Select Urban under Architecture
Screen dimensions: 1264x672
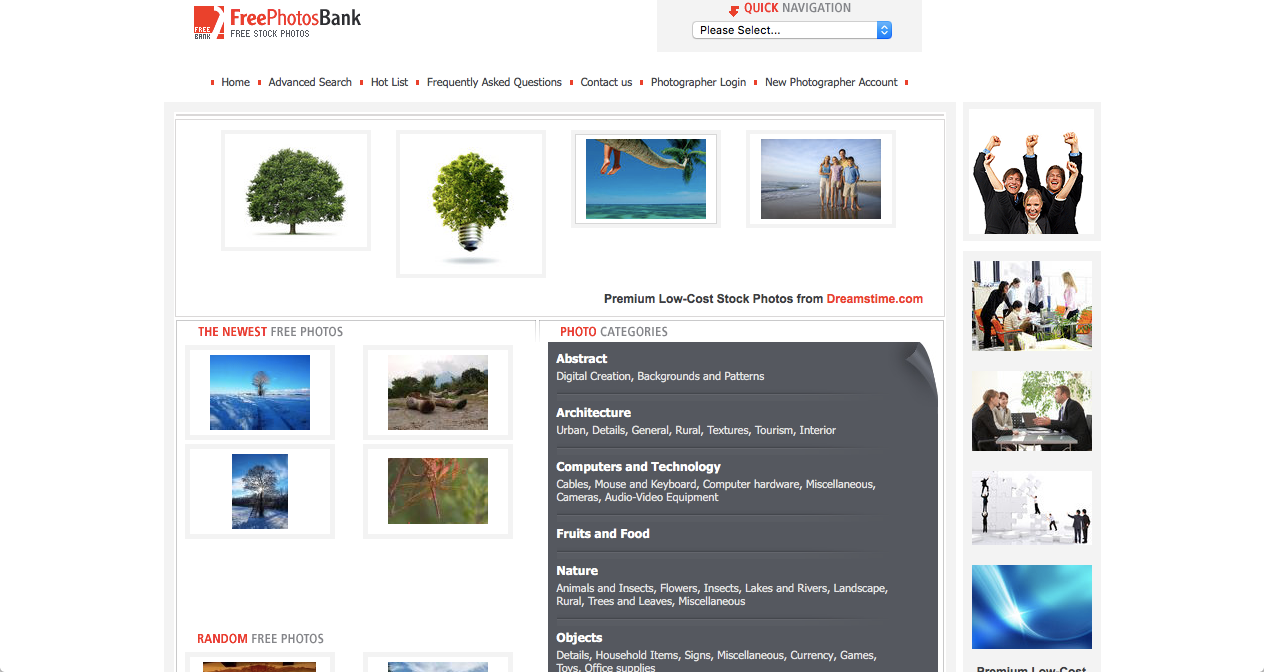(571, 430)
